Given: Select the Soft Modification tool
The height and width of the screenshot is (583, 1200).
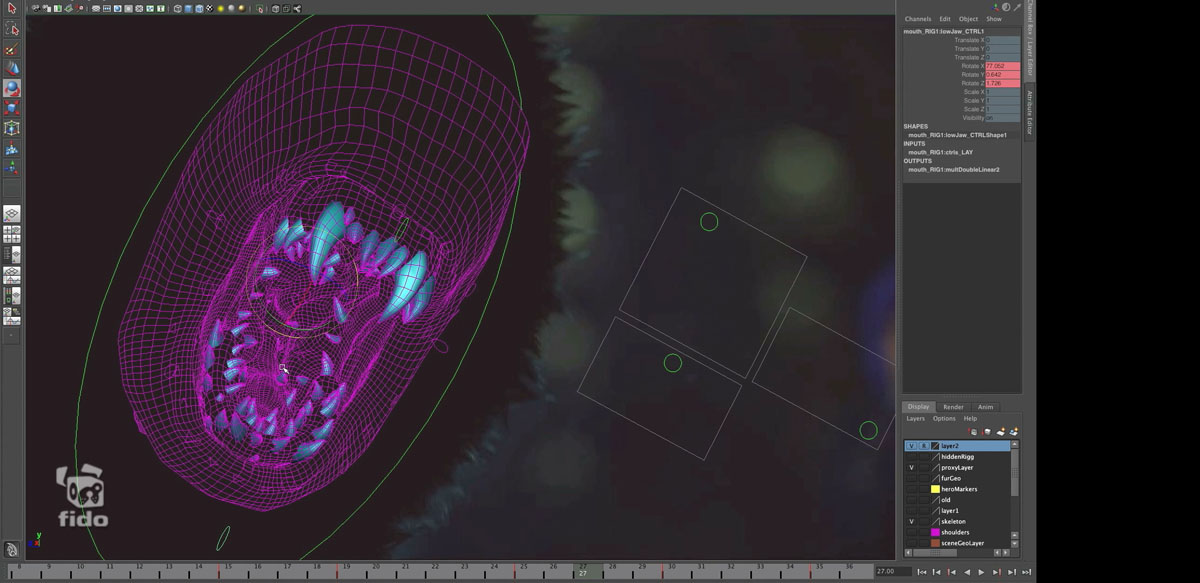Looking at the screenshot, I should pos(12,149).
